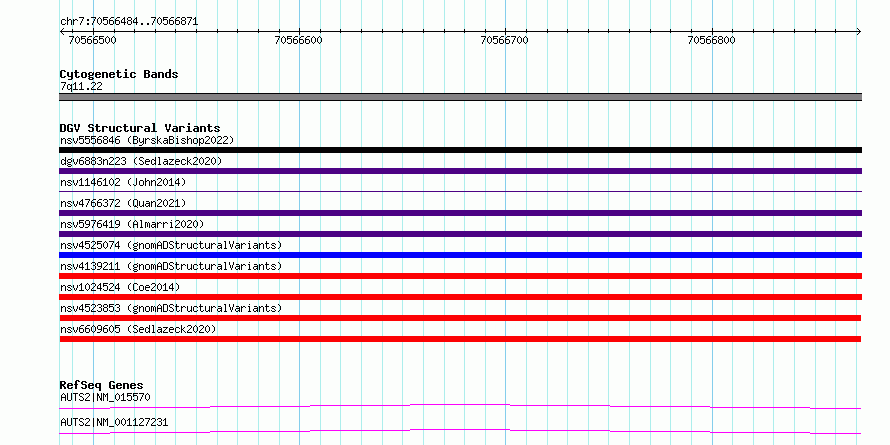Click the DGV Structural Variants track heading
The image size is (890, 445).
[140, 128]
